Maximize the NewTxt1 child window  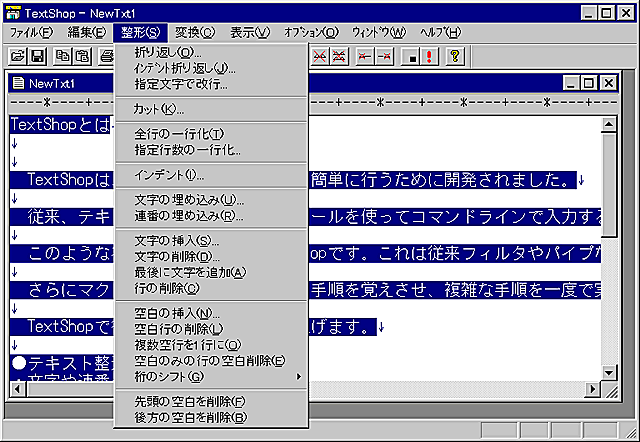(589, 83)
